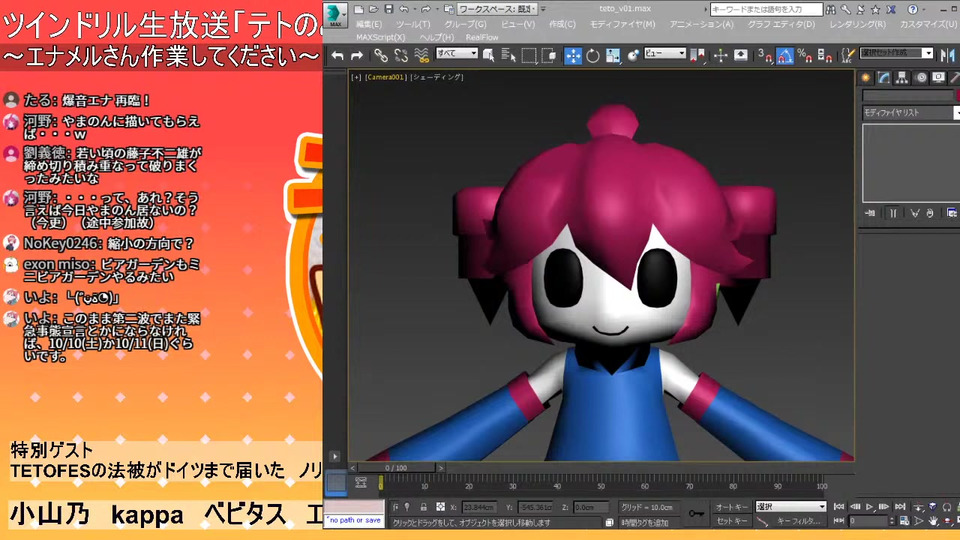Click the Play Animation button

tap(869, 507)
